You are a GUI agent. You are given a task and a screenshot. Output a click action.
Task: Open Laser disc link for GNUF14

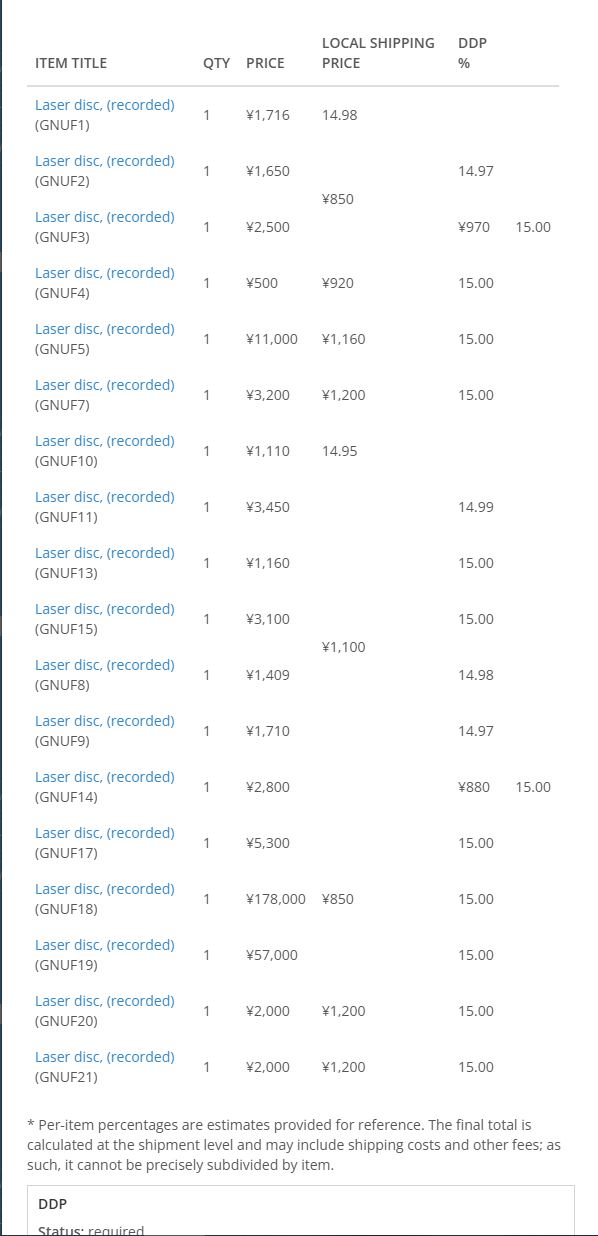click(x=104, y=777)
